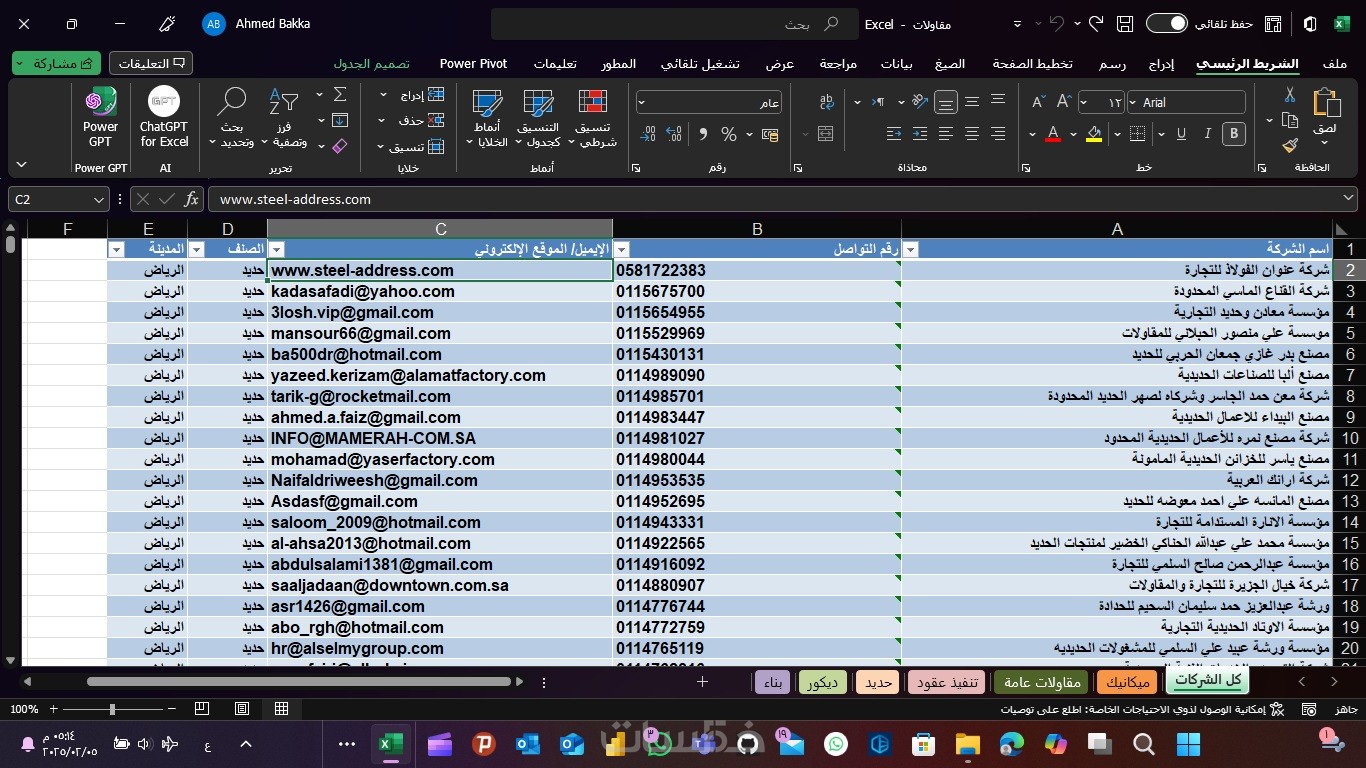Screen dimensions: 1366x768
Task: Open the التعليقات comments button
Action: pos(151,64)
